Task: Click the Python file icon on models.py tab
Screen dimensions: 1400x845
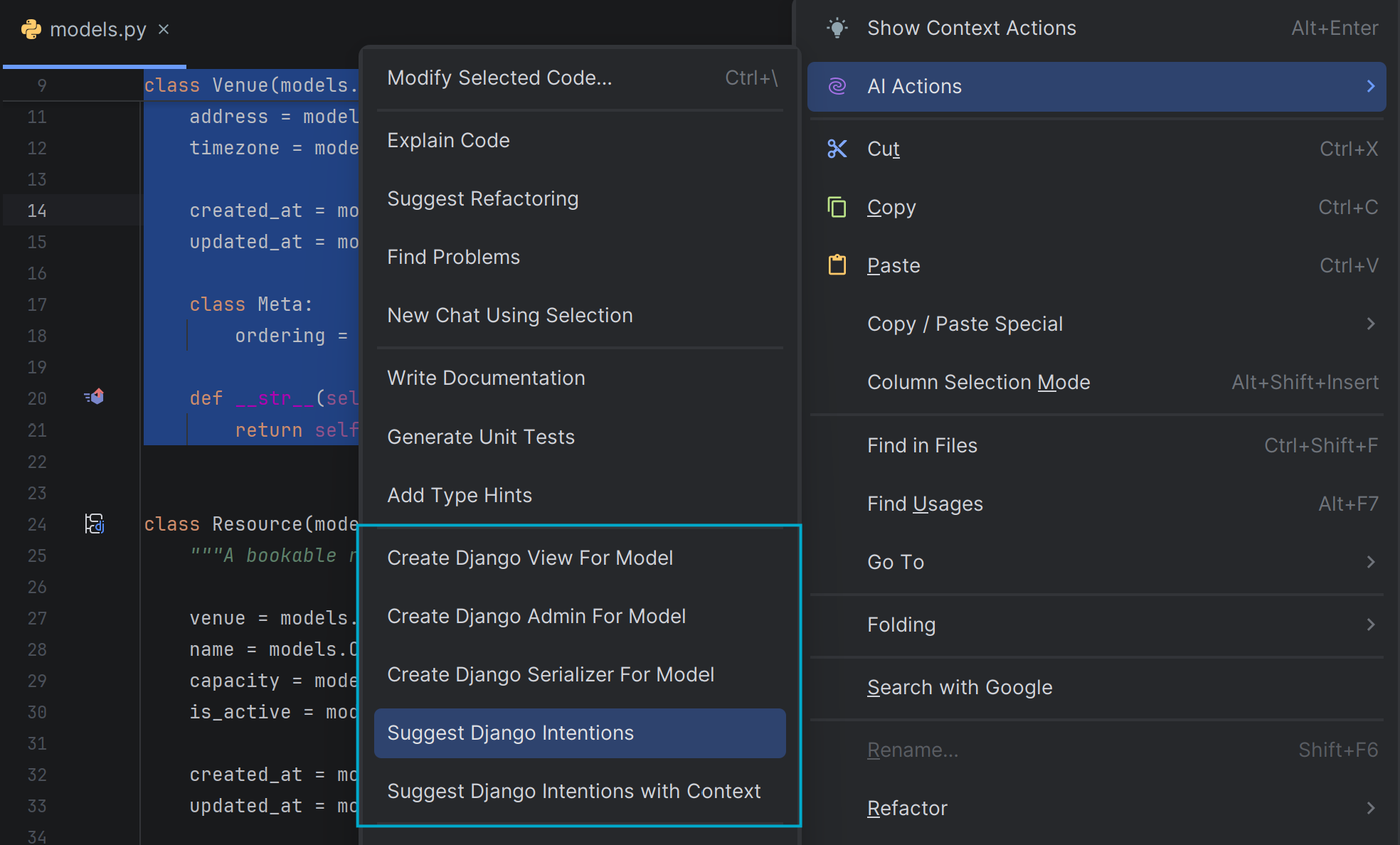Action: coord(31,29)
